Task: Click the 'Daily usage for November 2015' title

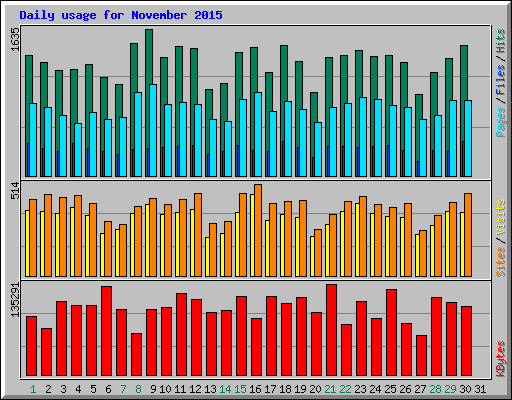Action: coord(121,15)
